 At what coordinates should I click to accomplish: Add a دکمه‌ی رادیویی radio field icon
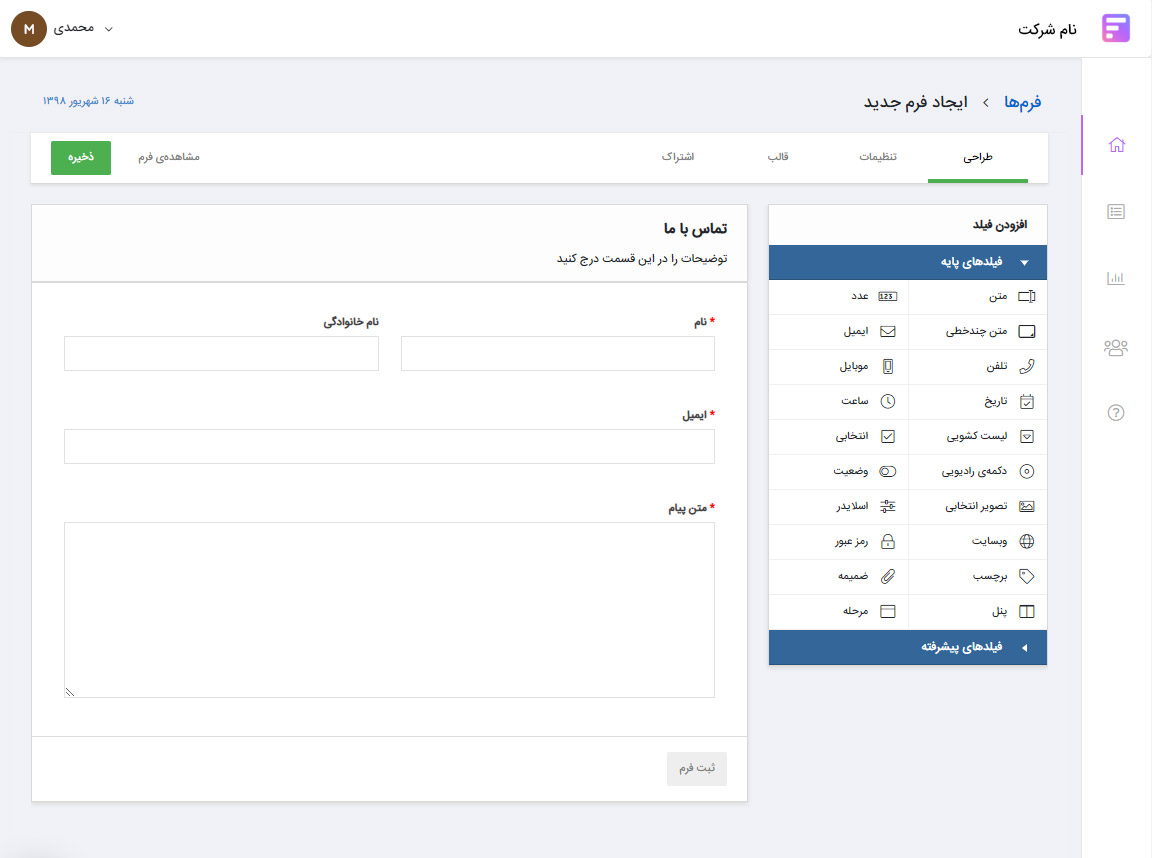(x=1027, y=472)
